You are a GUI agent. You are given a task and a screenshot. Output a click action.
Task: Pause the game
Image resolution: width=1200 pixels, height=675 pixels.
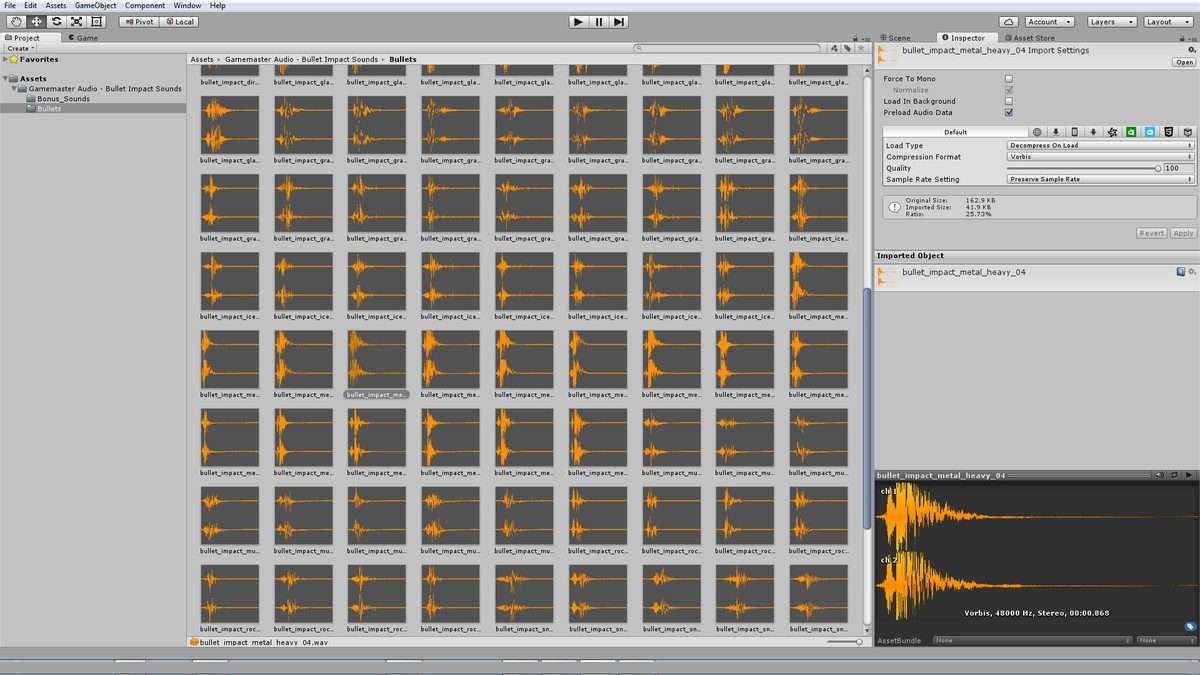coord(599,21)
